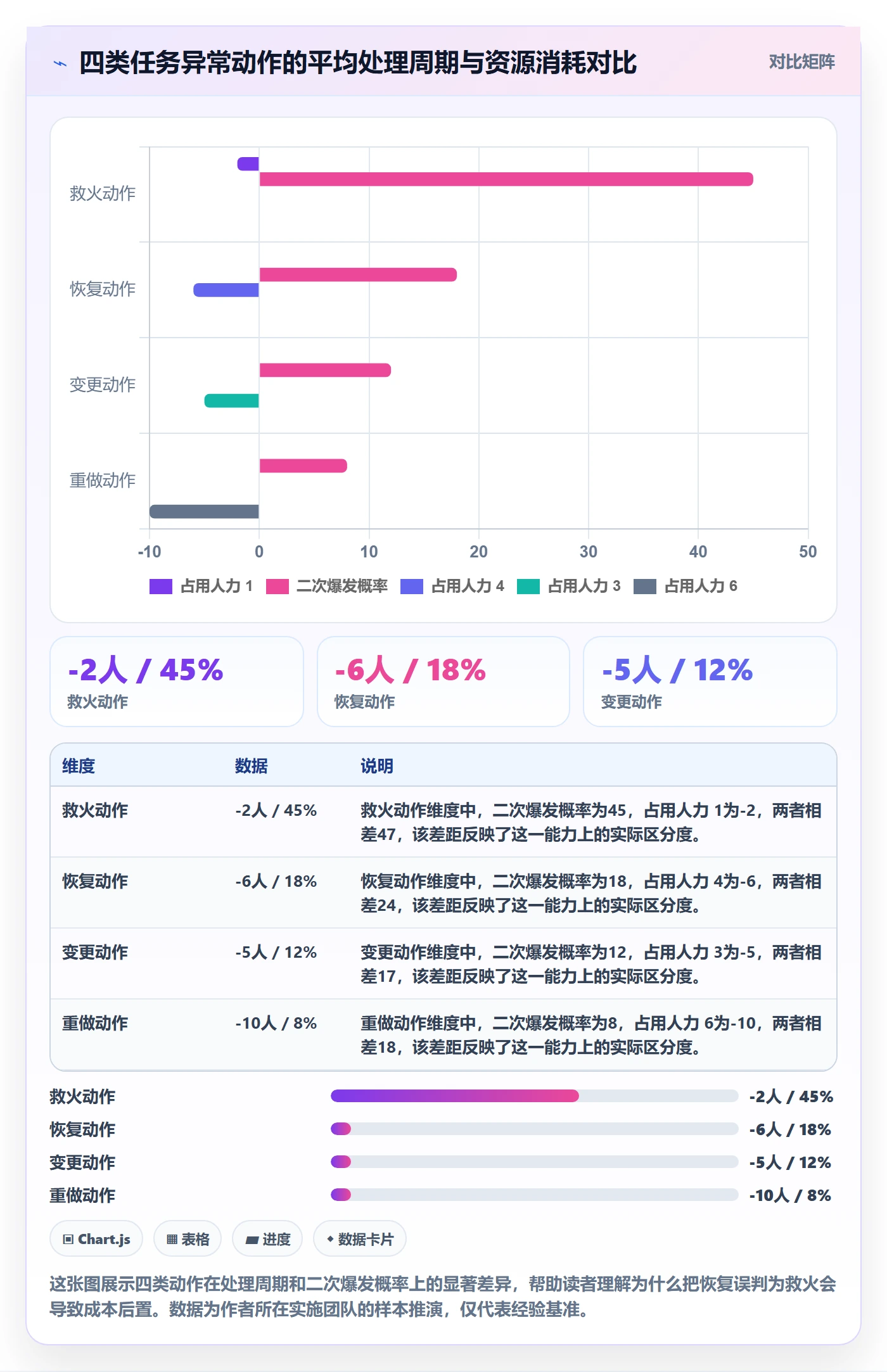Click the 重做动作 progress bar
Screen dimensions: 887x1372
(x=535, y=1195)
